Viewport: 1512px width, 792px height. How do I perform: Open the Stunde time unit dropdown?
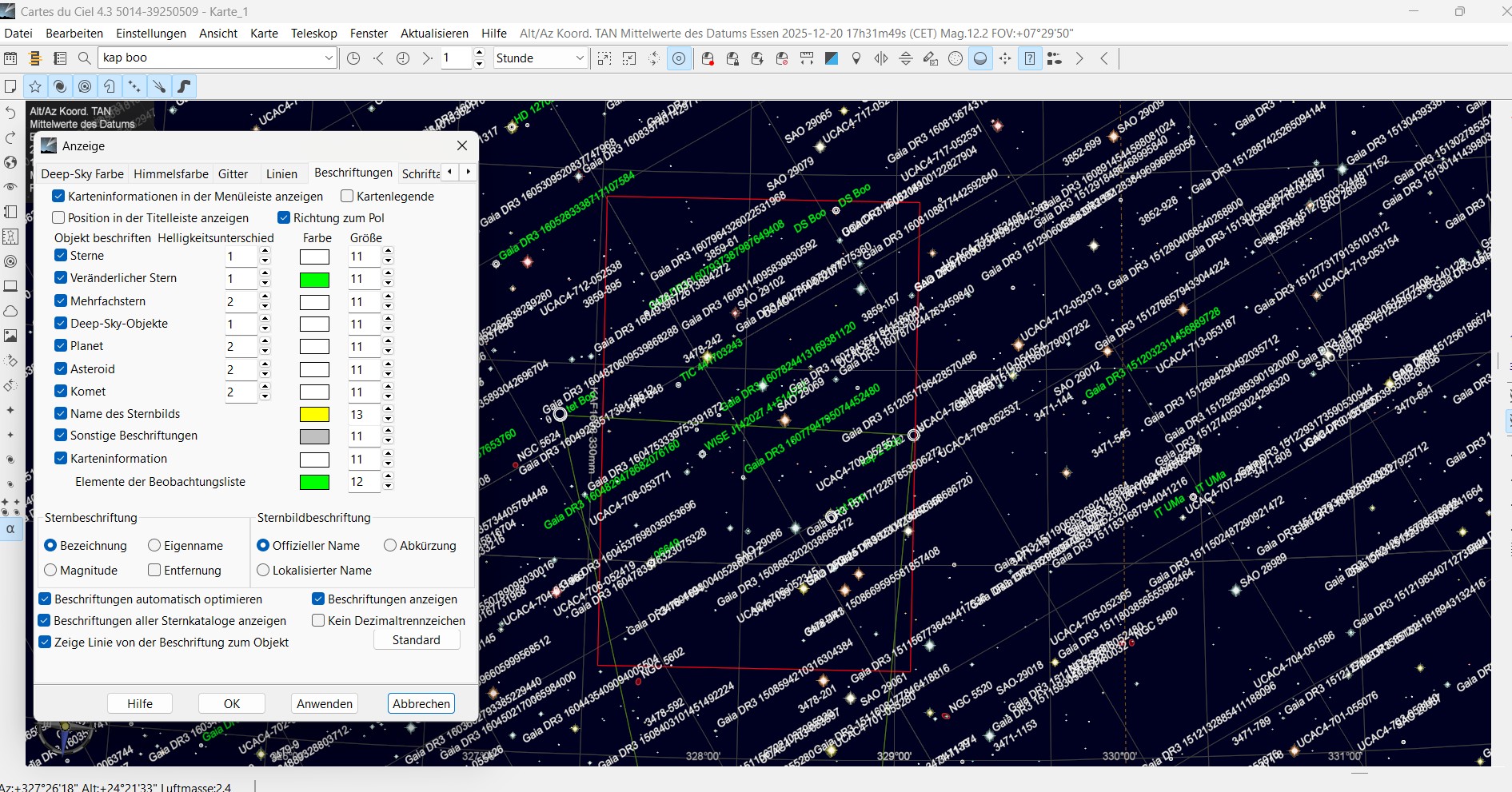(580, 58)
